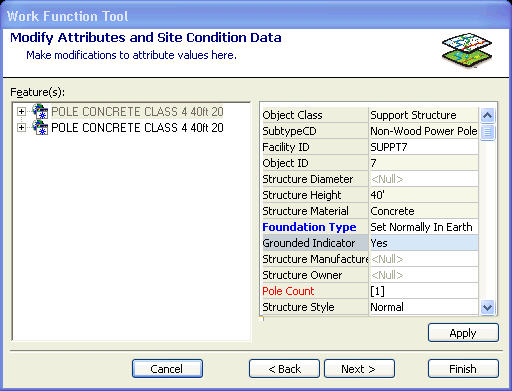This screenshot has height=391, width=512.
Task: Expand the greyed first POLE CONCRETE tree node
Action: pyautogui.click(x=21, y=112)
